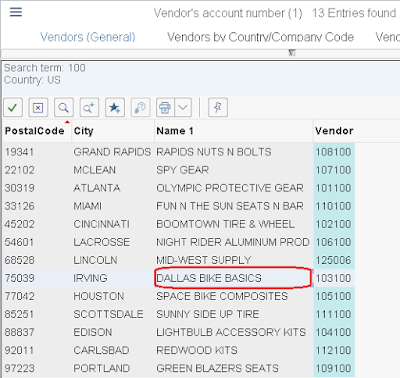The image size is (400, 378).
Task: Open the hamburger menu icon
Action: [16, 12]
